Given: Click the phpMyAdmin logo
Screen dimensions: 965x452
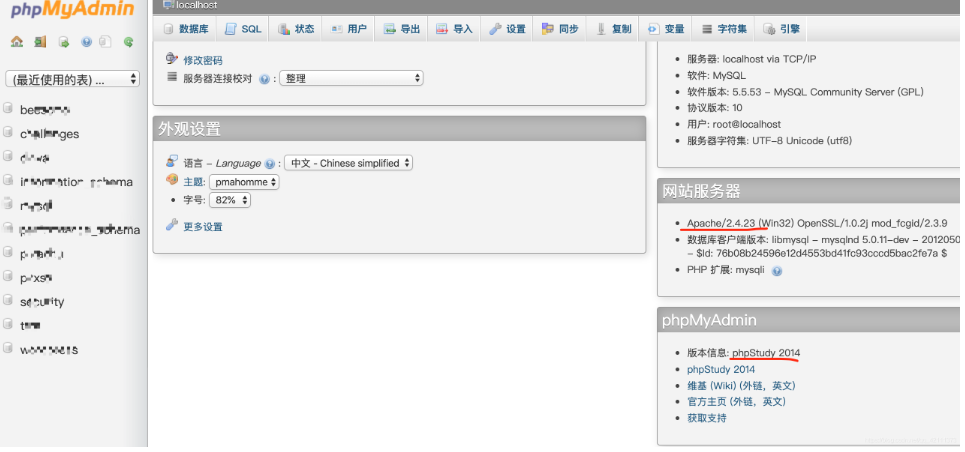Looking at the screenshot, I should pos(73,9).
